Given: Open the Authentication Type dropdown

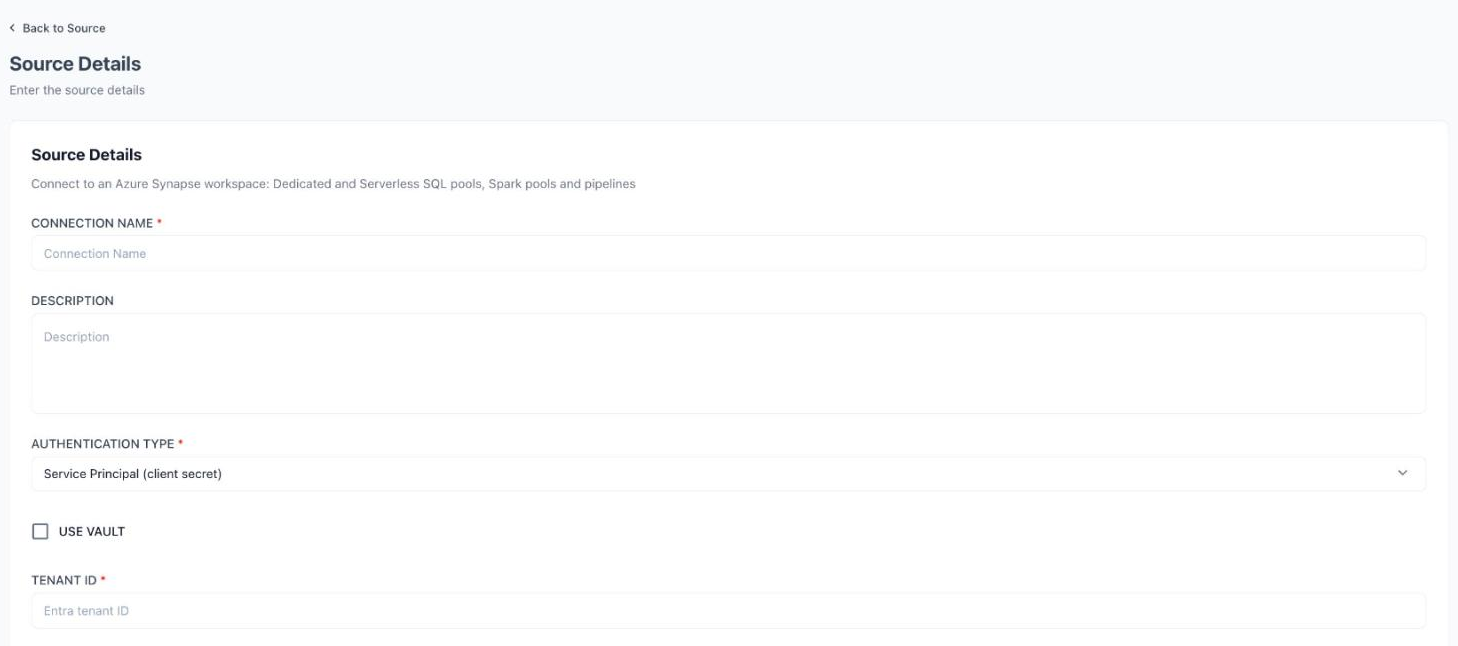Looking at the screenshot, I should pos(728,474).
